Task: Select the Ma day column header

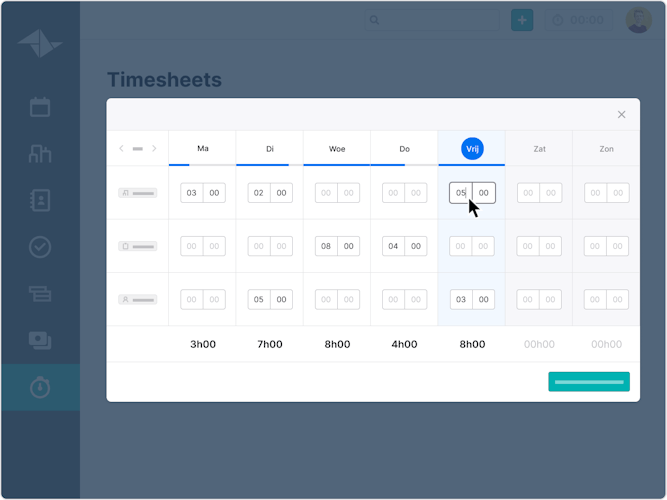Action: (203, 149)
